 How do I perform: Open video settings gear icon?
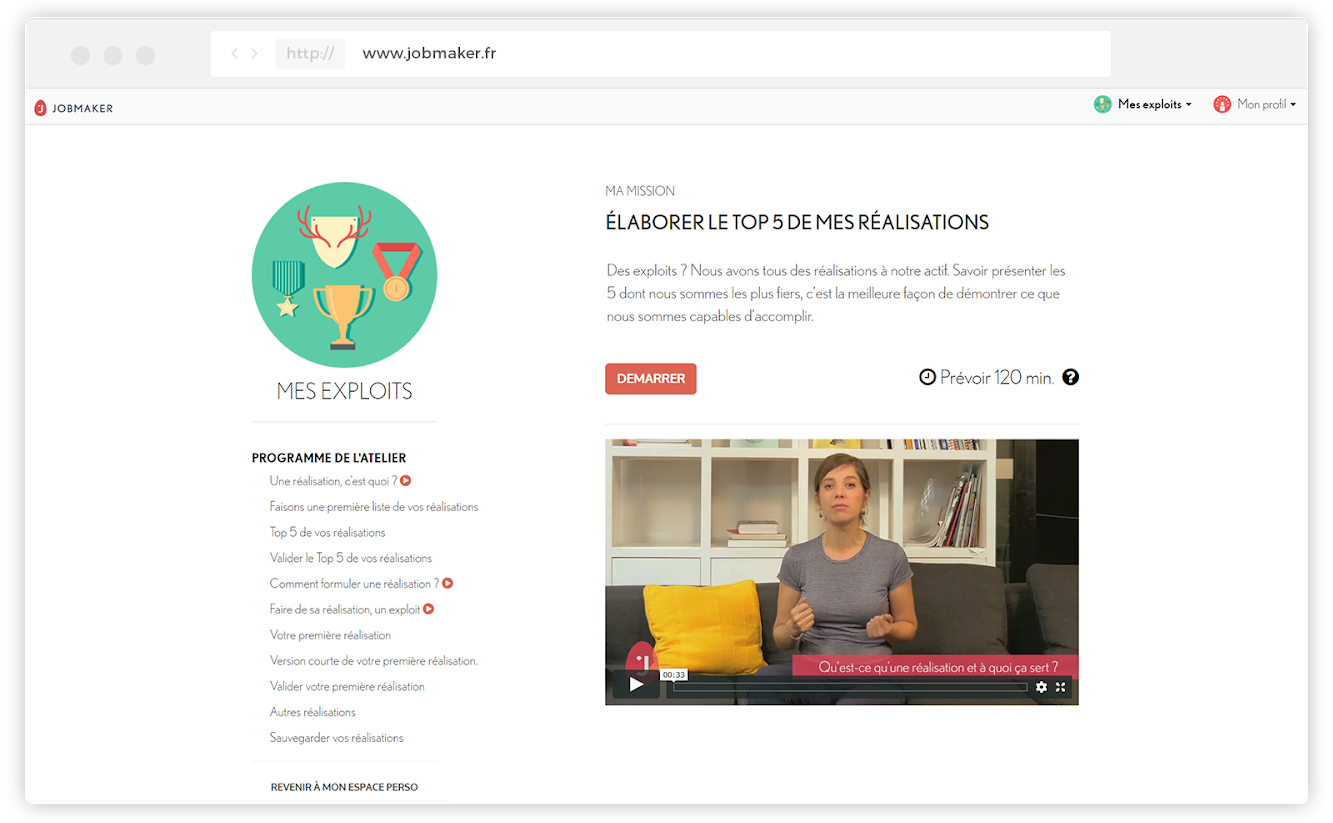1041,687
